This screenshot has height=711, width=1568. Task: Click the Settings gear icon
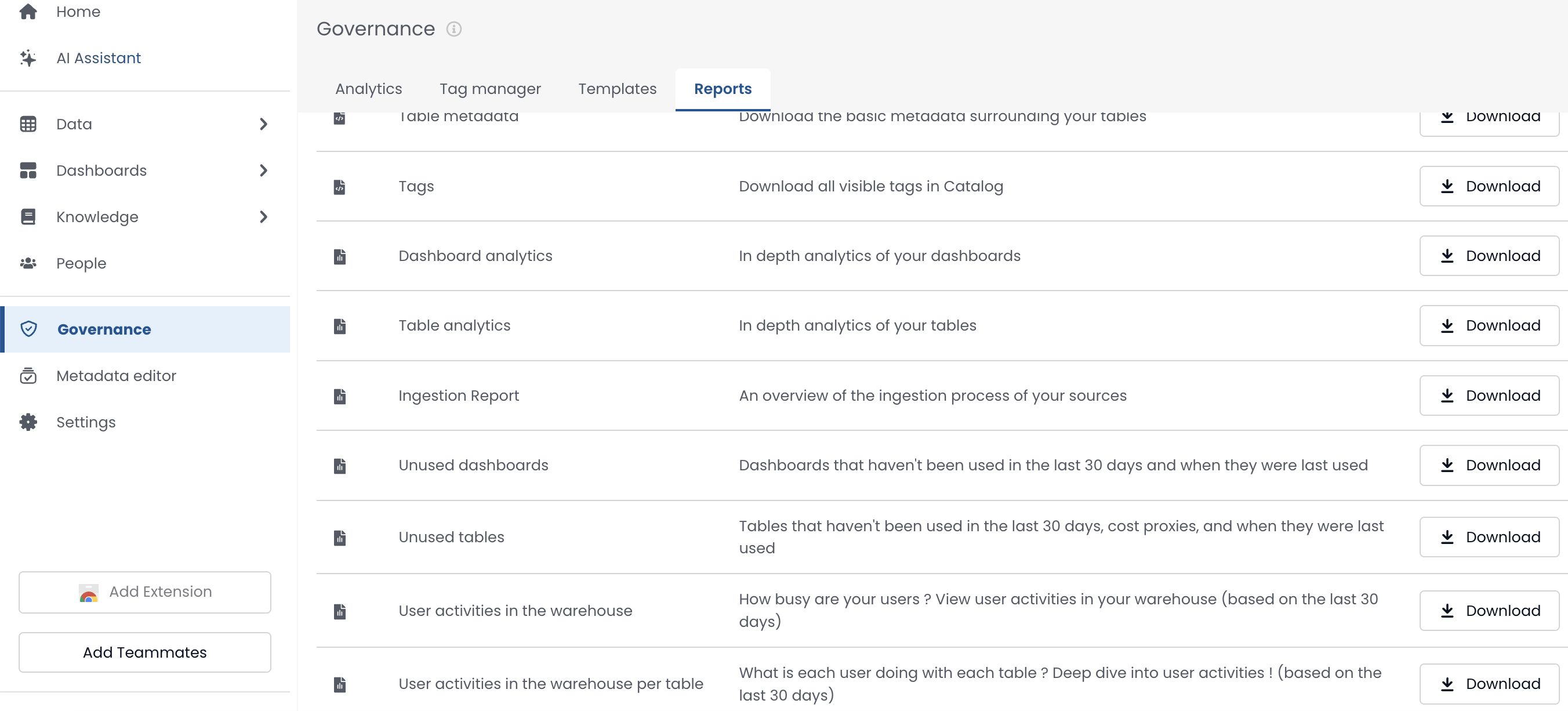pyautogui.click(x=28, y=422)
